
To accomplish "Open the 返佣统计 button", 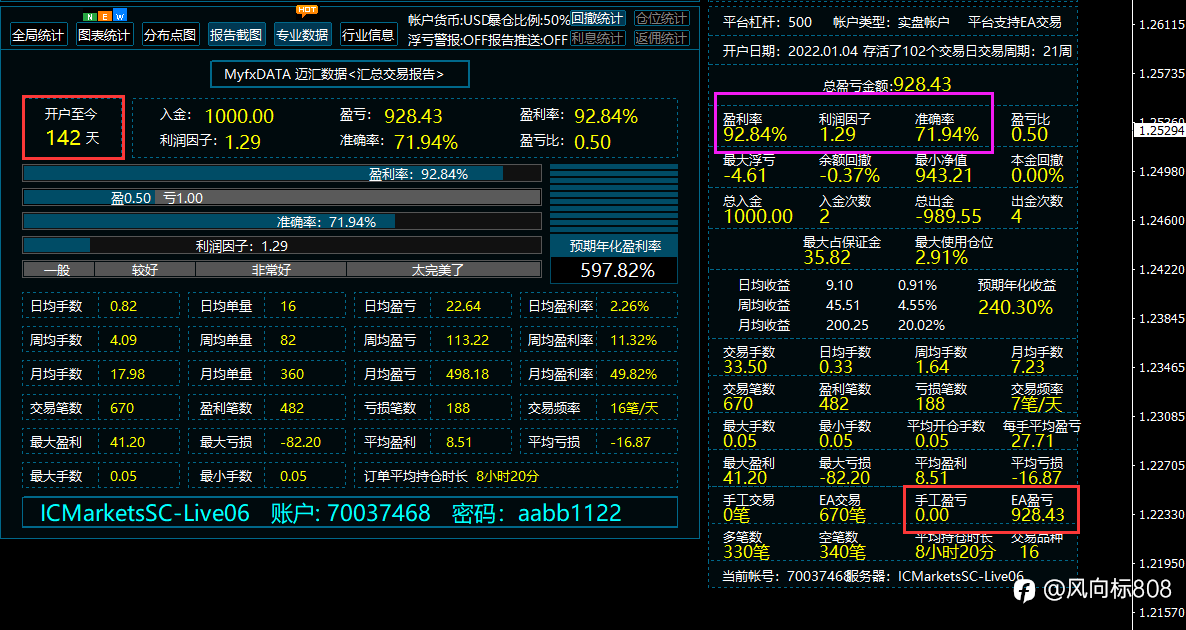I will (x=662, y=39).
